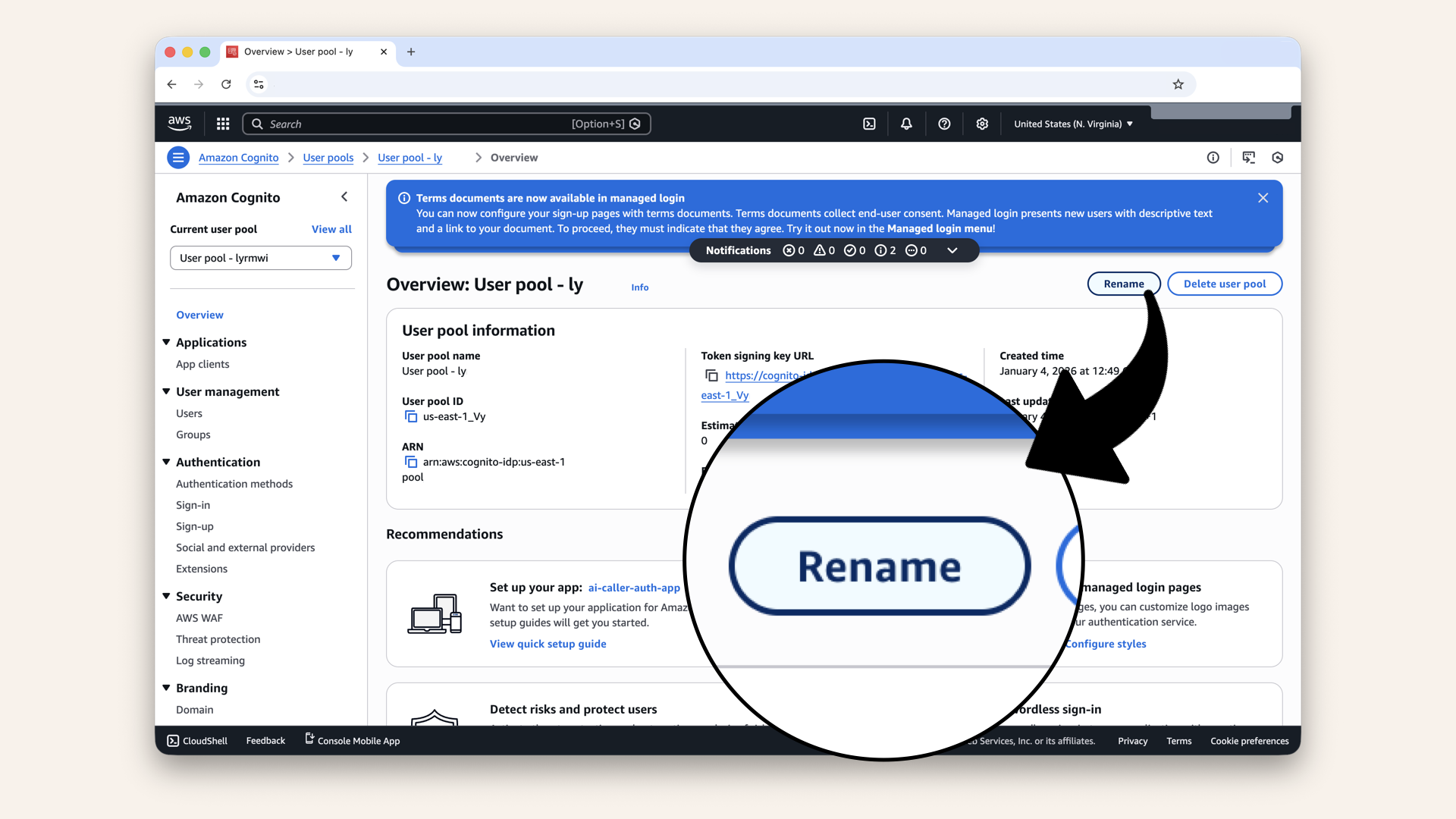Copy the User pool ID
The width and height of the screenshot is (1456, 819).
(411, 416)
